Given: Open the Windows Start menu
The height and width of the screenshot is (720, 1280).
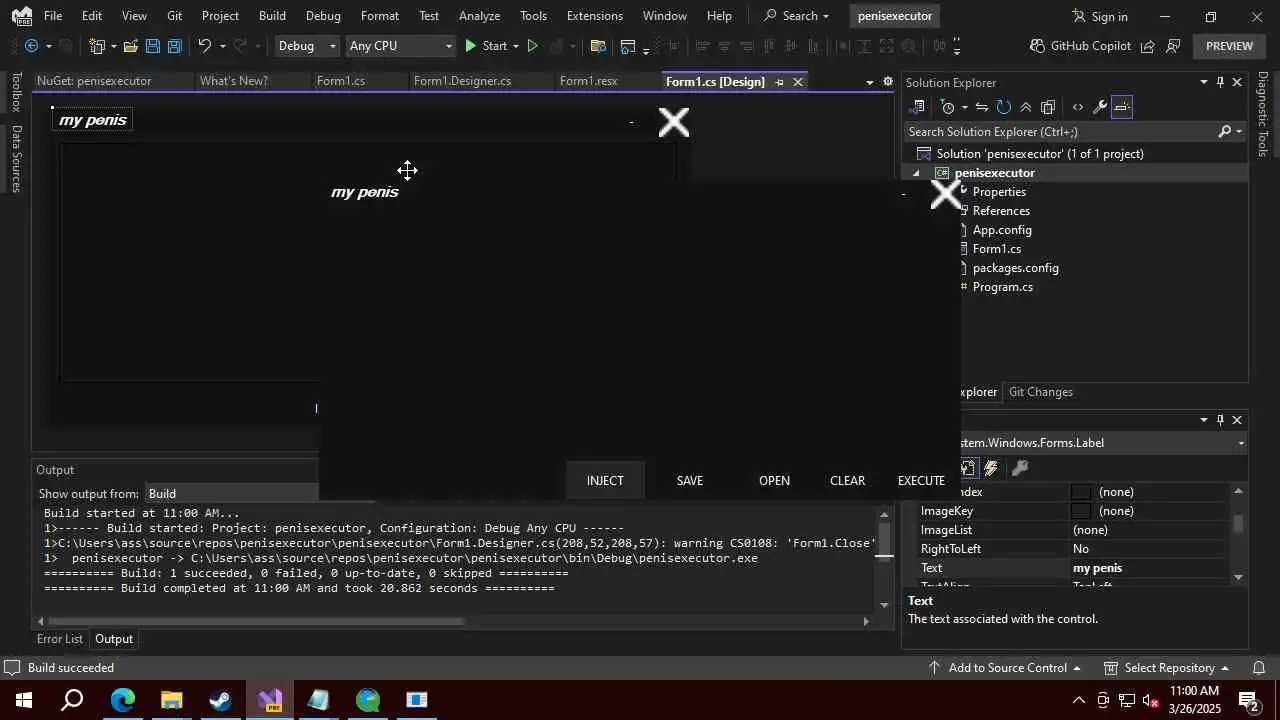Looking at the screenshot, I should 24,700.
